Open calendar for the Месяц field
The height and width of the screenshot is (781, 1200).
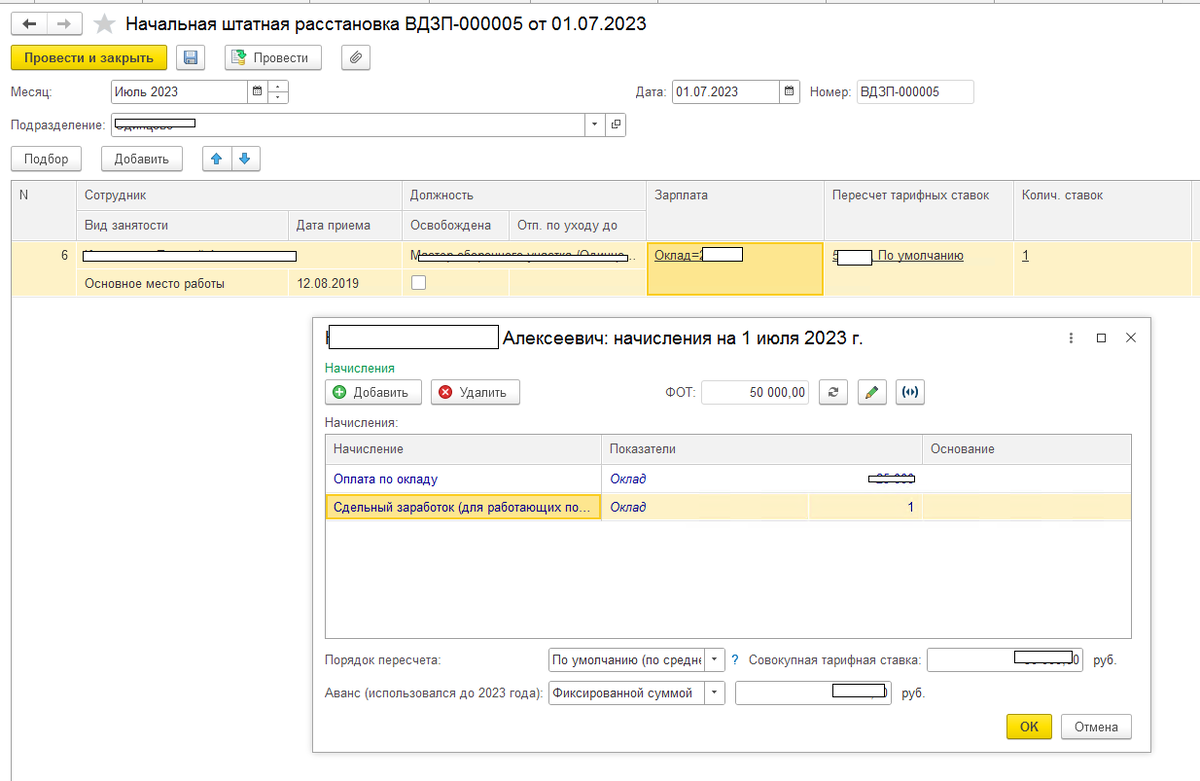click(257, 92)
